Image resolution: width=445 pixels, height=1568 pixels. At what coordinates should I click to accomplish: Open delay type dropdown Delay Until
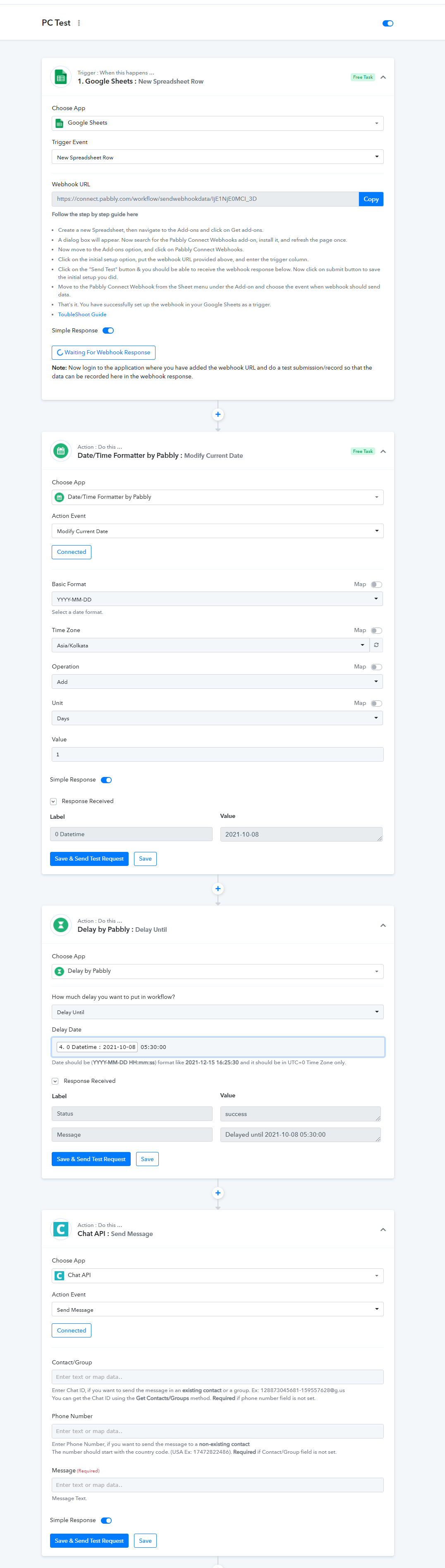218,1012
